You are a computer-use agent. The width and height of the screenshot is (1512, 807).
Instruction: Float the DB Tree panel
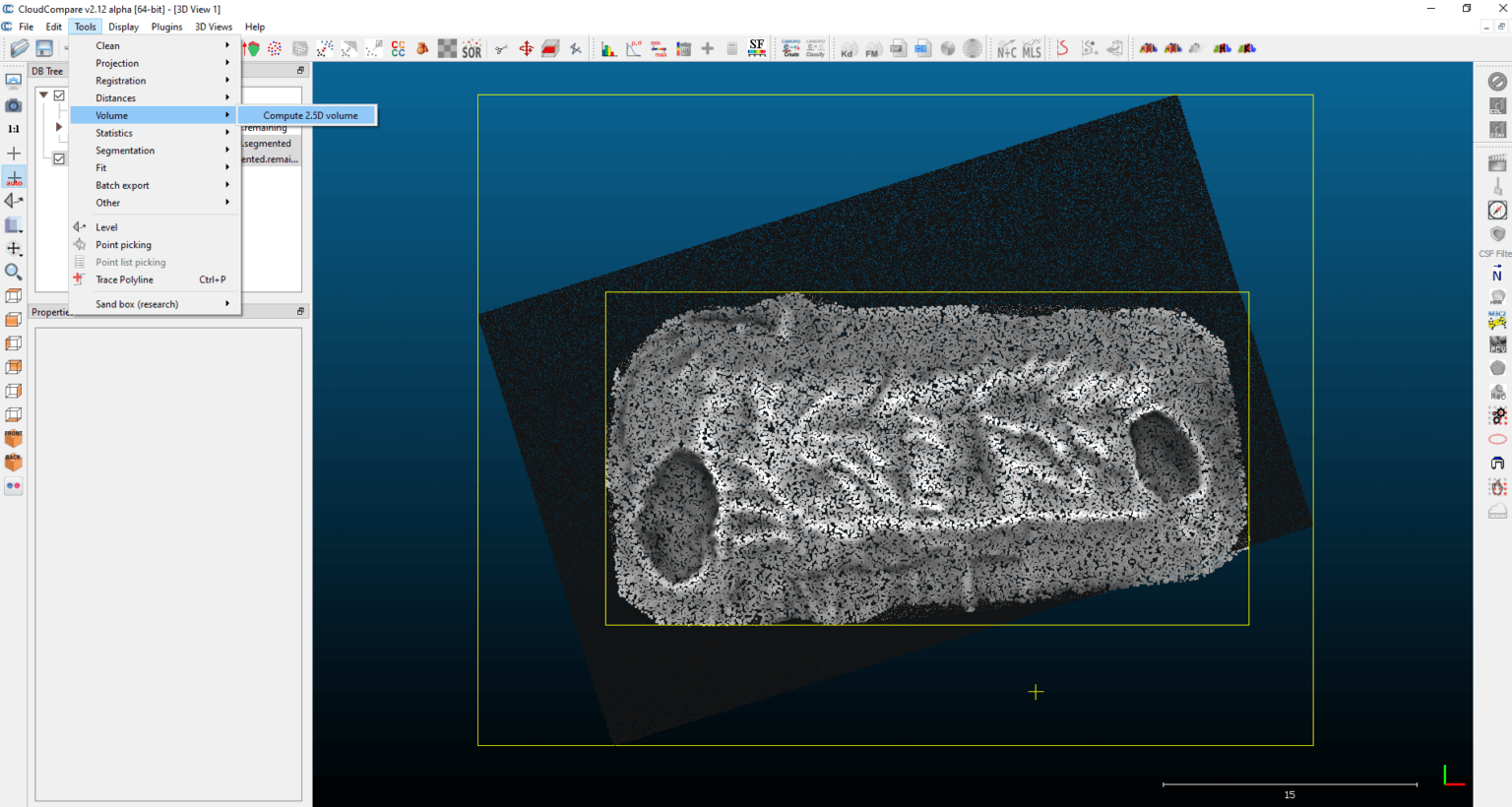click(x=300, y=71)
